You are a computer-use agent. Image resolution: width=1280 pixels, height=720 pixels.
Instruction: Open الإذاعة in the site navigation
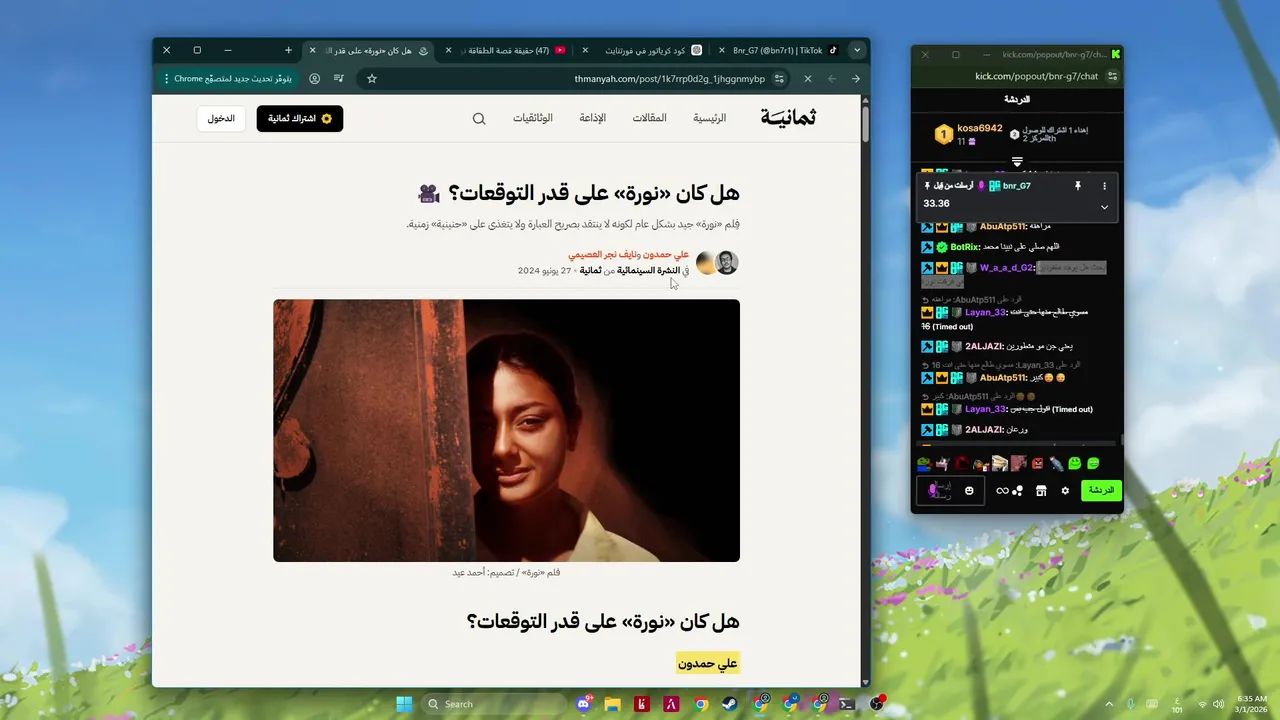(x=593, y=118)
